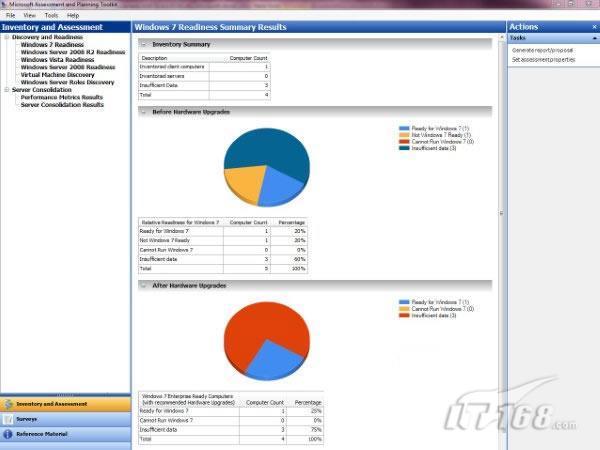Click 'Inventoried client computers' row
Image resolution: width=600 pixels, height=450 pixels.
(x=204, y=67)
